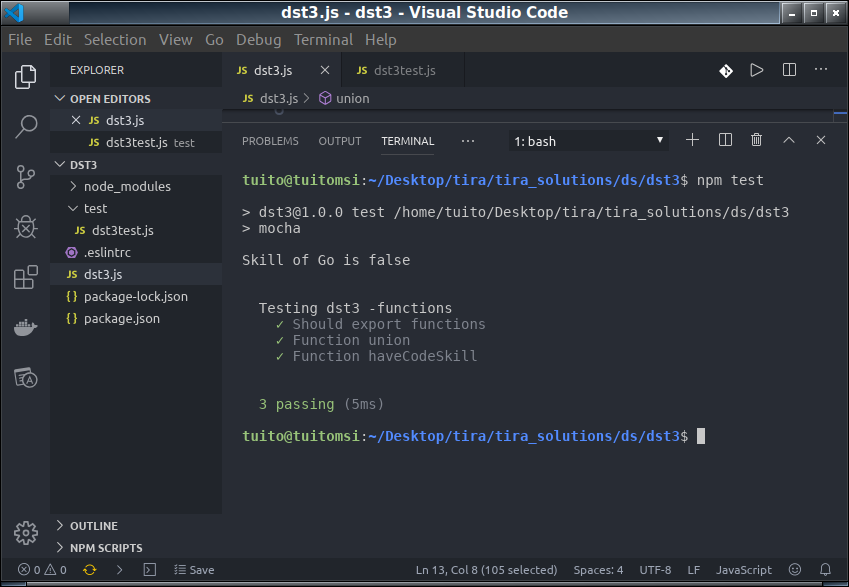Viewport: 849px width, 587px height.
Task: Kill terminal using the trash icon
Action: click(x=756, y=140)
